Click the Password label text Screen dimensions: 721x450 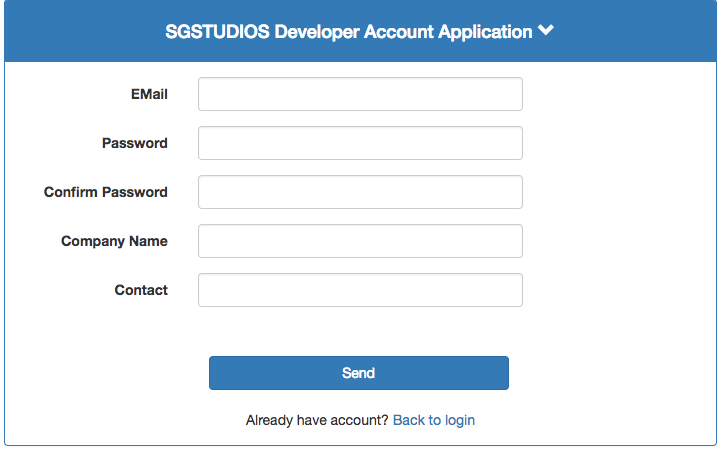[x=135, y=143]
